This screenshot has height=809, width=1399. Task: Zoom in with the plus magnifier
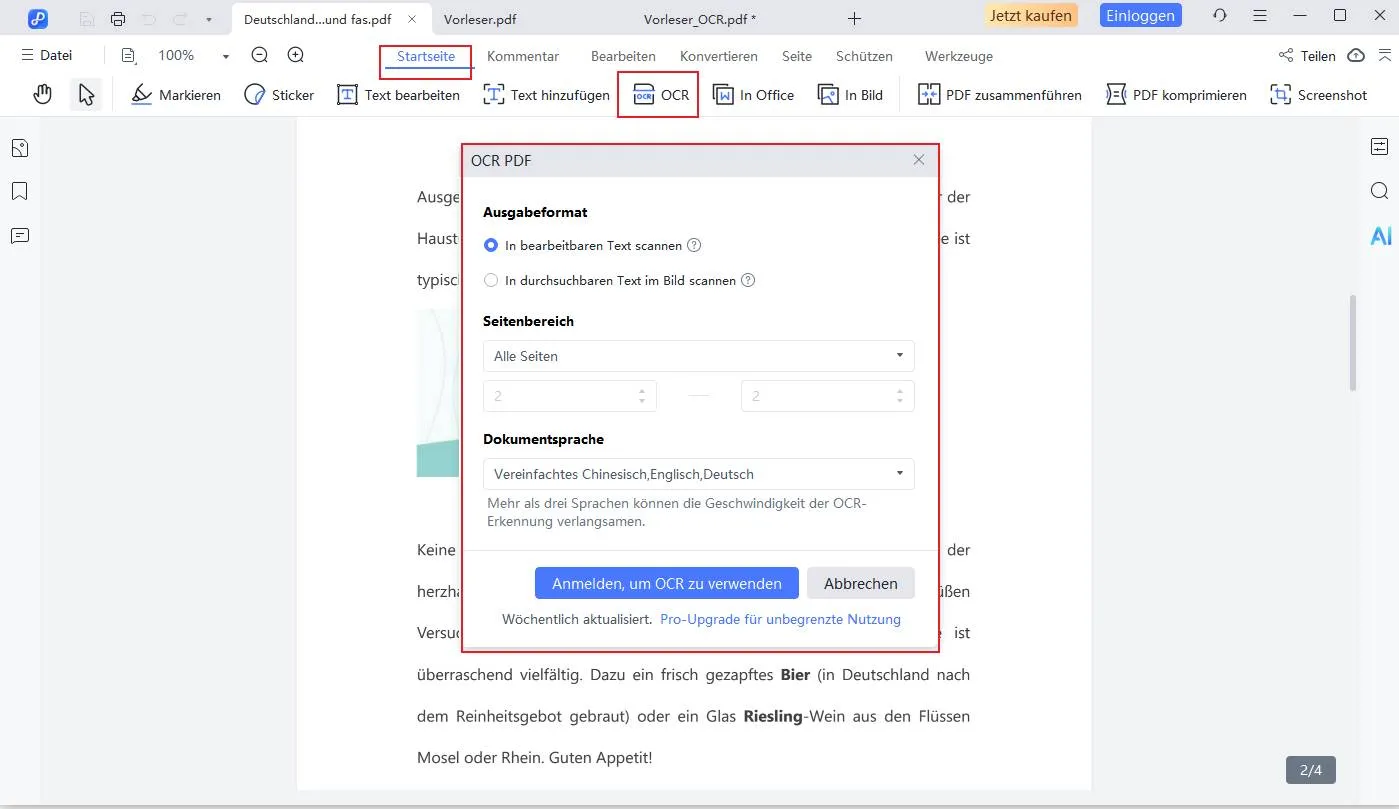pyautogui.click(x=296, y=56)
